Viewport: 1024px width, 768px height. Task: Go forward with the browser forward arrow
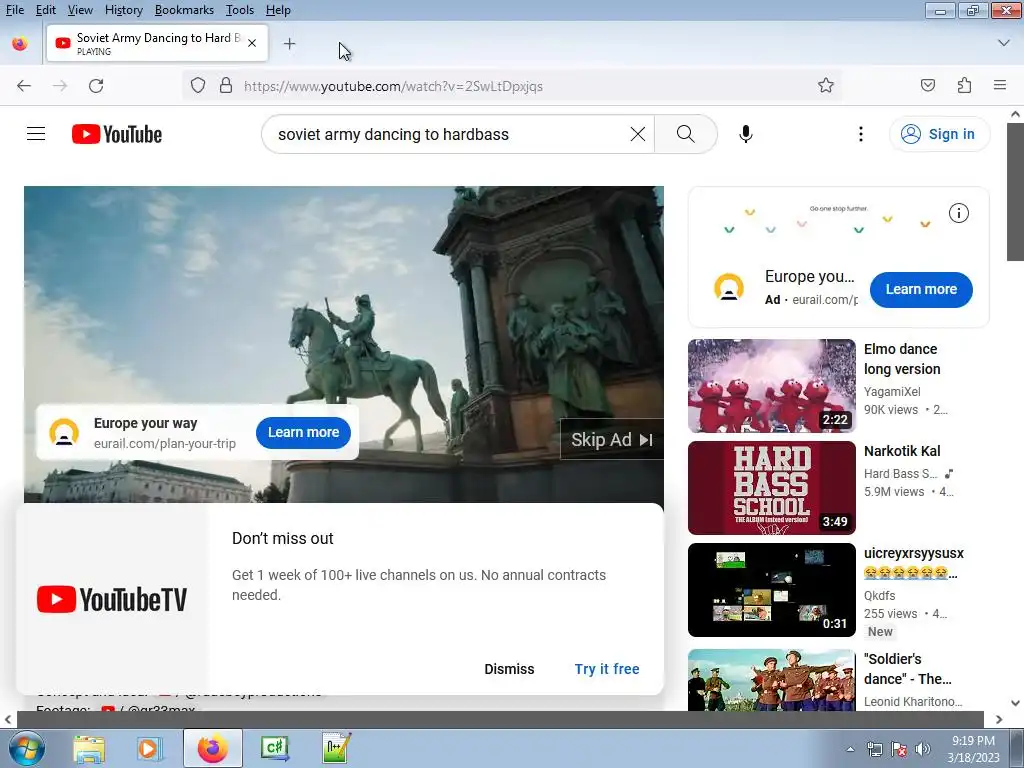[60, 86]
